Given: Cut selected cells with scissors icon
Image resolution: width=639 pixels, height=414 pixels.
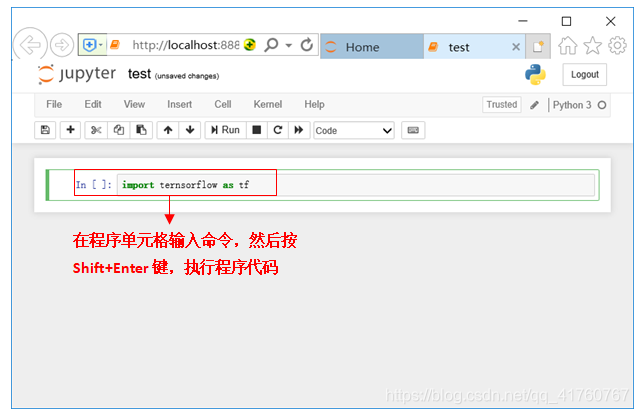Looking at the screenshot, I should [96, 130].
